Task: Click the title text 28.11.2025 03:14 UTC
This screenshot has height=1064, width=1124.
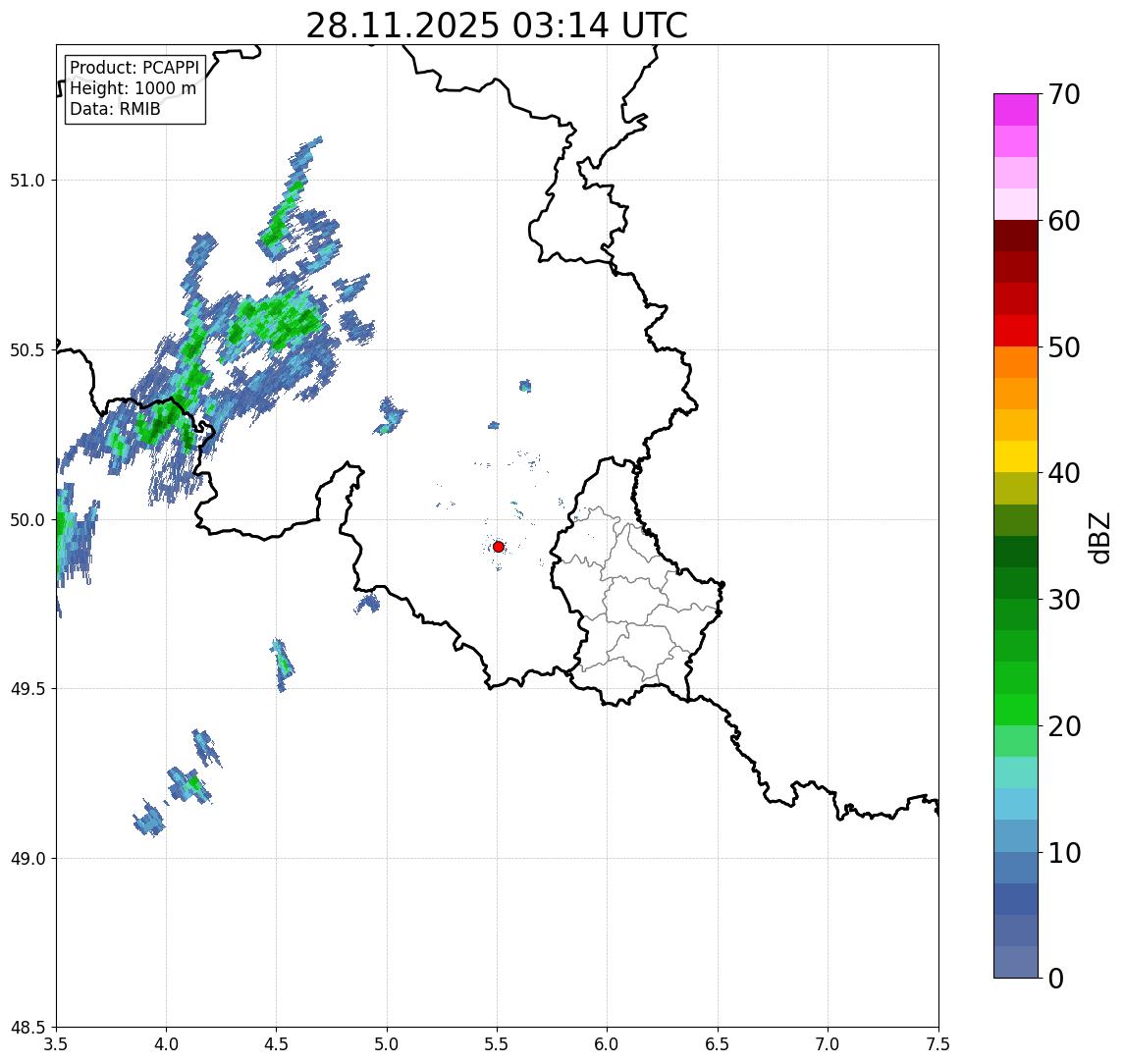Action: coord(497,27)
